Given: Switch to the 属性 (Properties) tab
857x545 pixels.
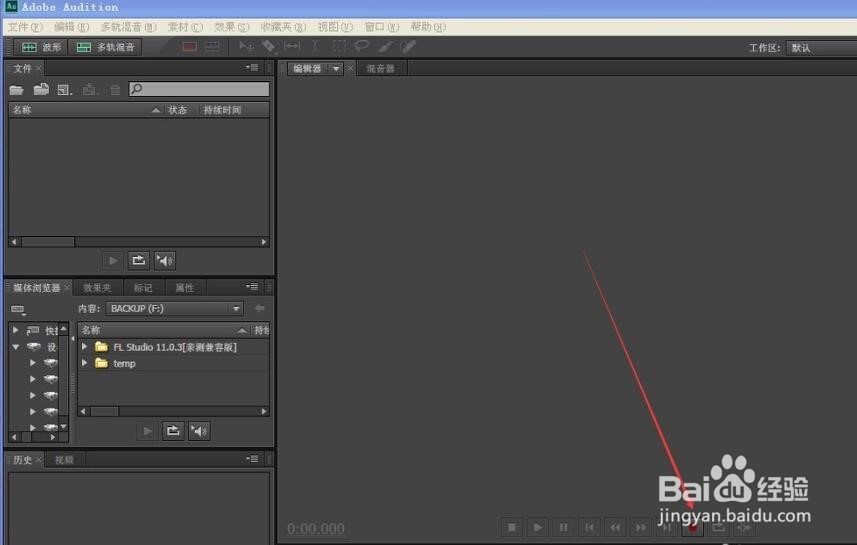Looking at the screenshot, I should click(185, 288).
